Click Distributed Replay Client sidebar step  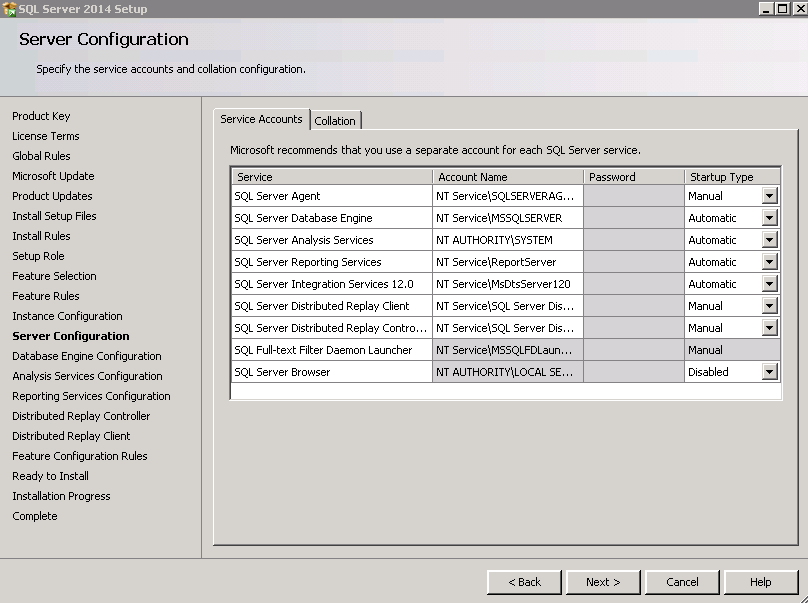pos(71,436)
